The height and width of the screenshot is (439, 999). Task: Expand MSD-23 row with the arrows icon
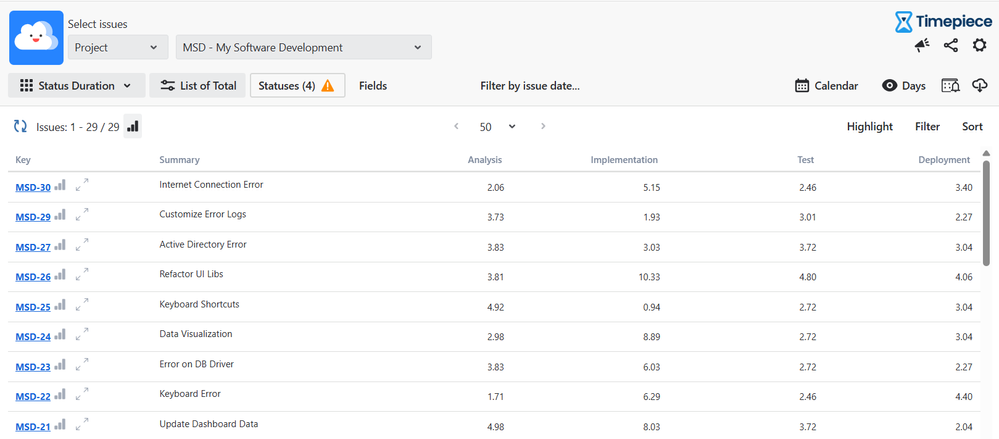point(82,365)
